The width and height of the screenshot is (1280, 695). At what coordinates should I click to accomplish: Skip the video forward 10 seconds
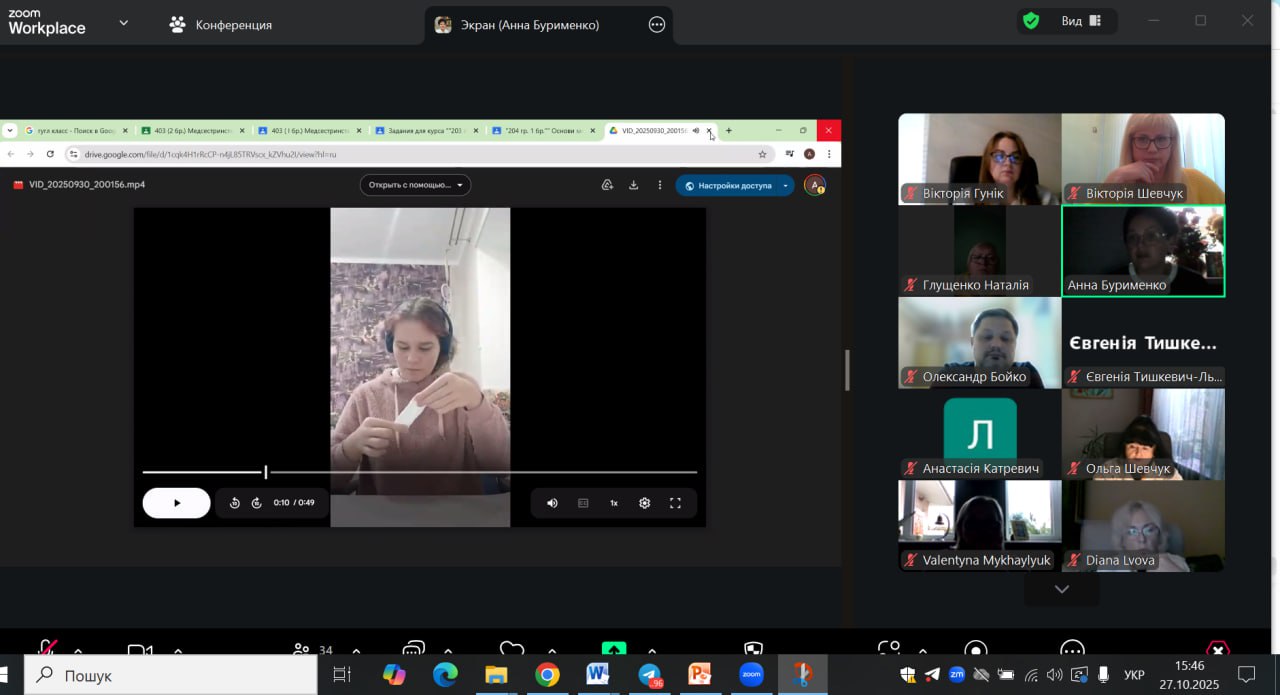256,503
